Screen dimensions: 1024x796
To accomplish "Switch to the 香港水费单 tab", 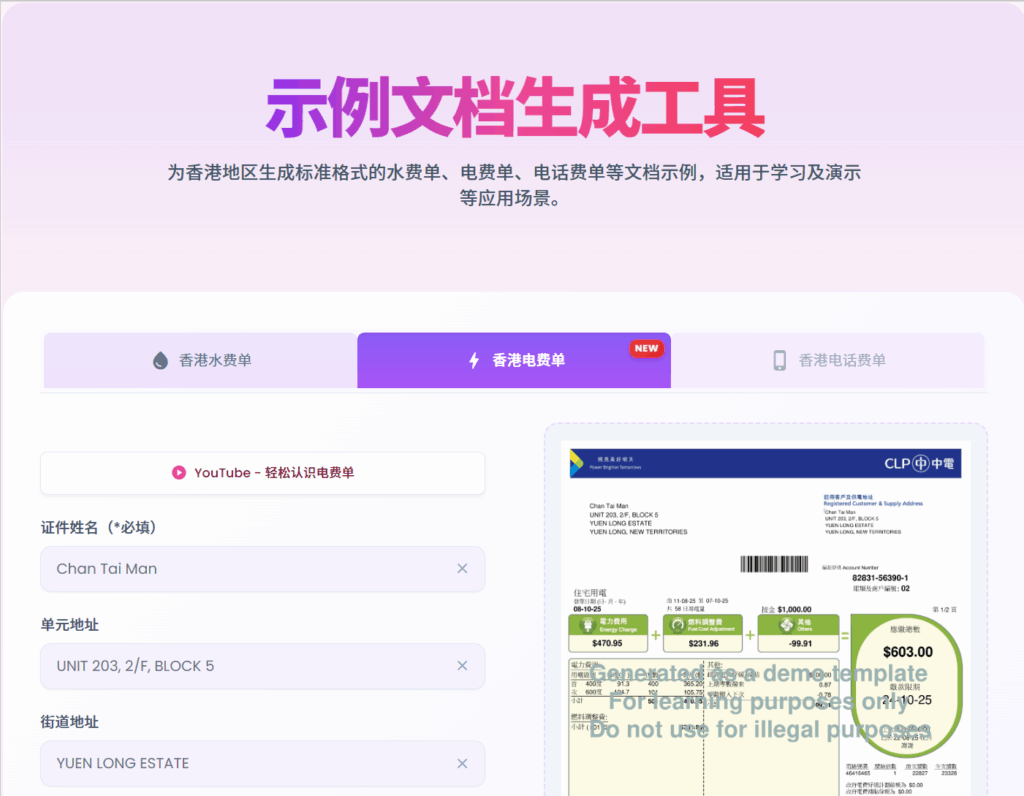I will pos(200,360).
